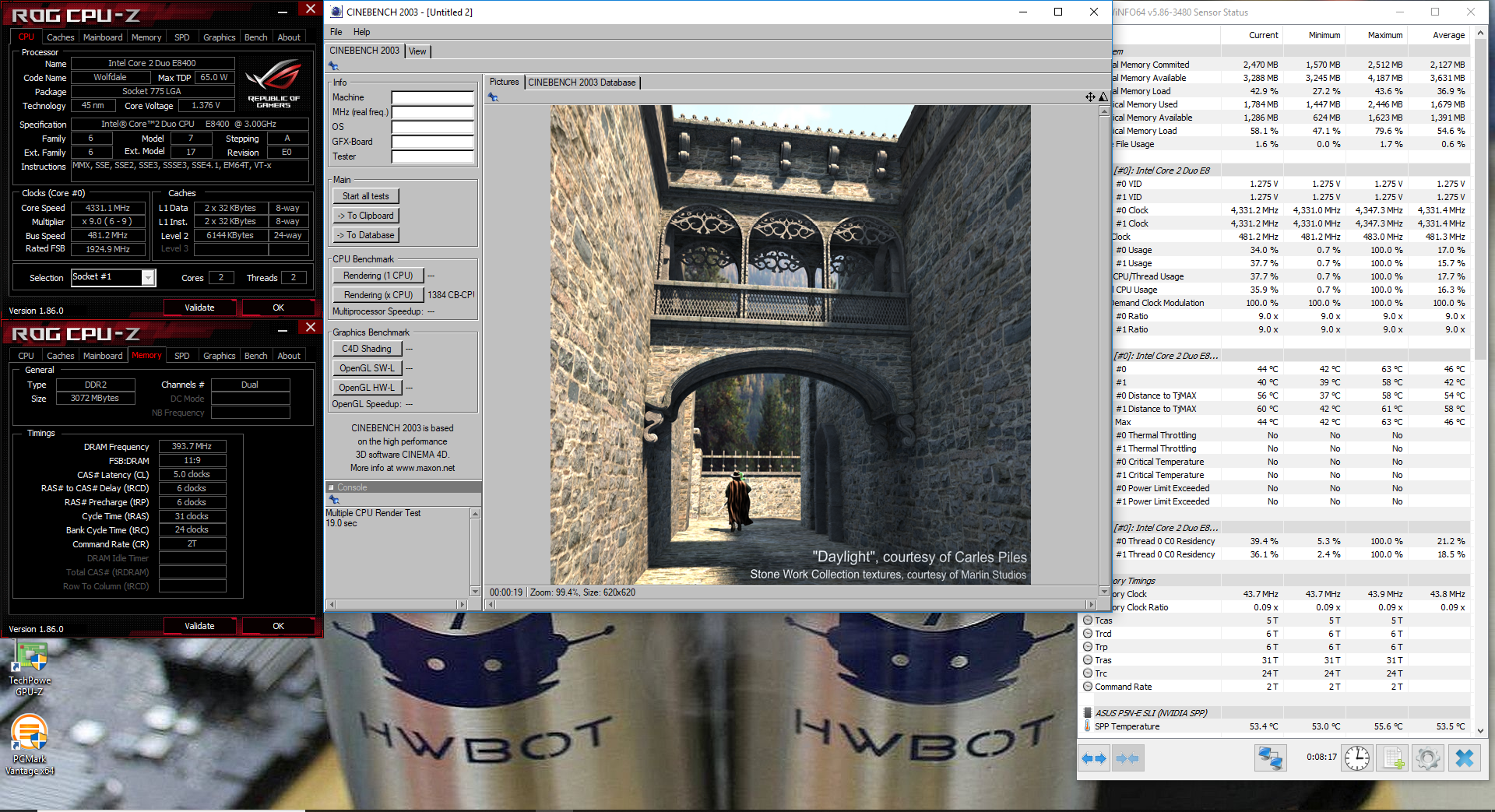This screenshot has width=1495, height=812.
Task: Start HWiNFO logging sheet-plus button
Action: pyautogui.click(x=1393, y=758)
